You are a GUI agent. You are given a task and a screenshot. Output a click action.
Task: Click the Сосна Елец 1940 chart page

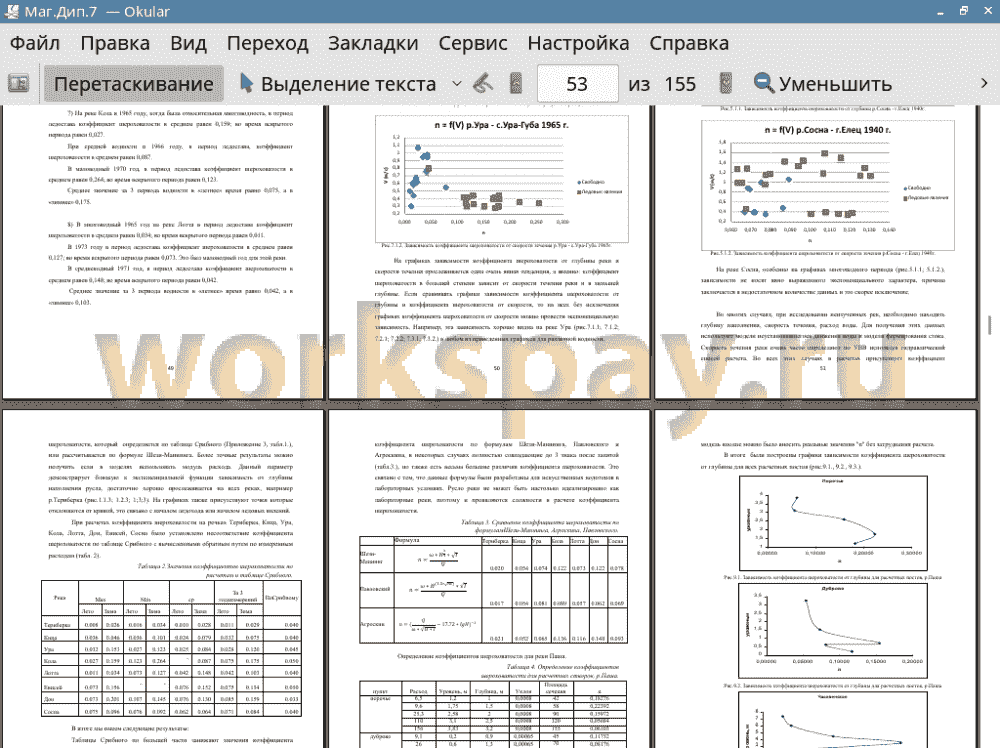tap(816, 253)
